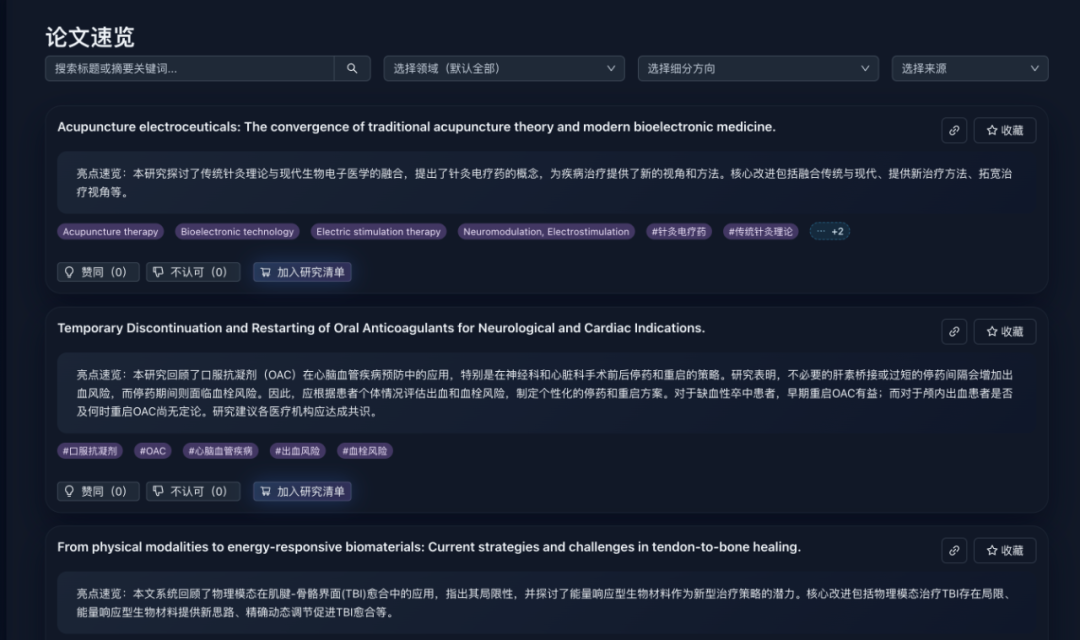Select the #口服抗凝剂 tag

[90, 451]
